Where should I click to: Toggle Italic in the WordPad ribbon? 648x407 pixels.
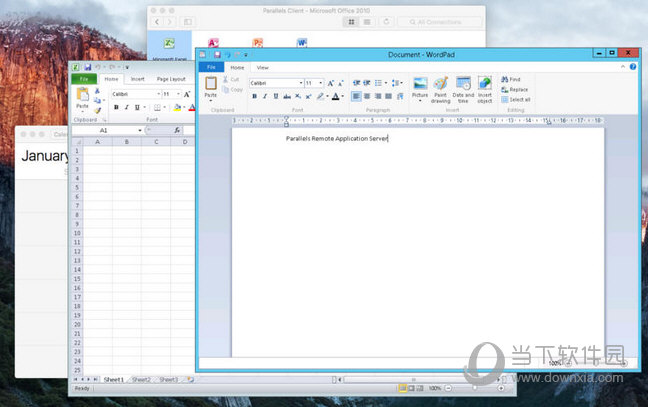[265, 96]
